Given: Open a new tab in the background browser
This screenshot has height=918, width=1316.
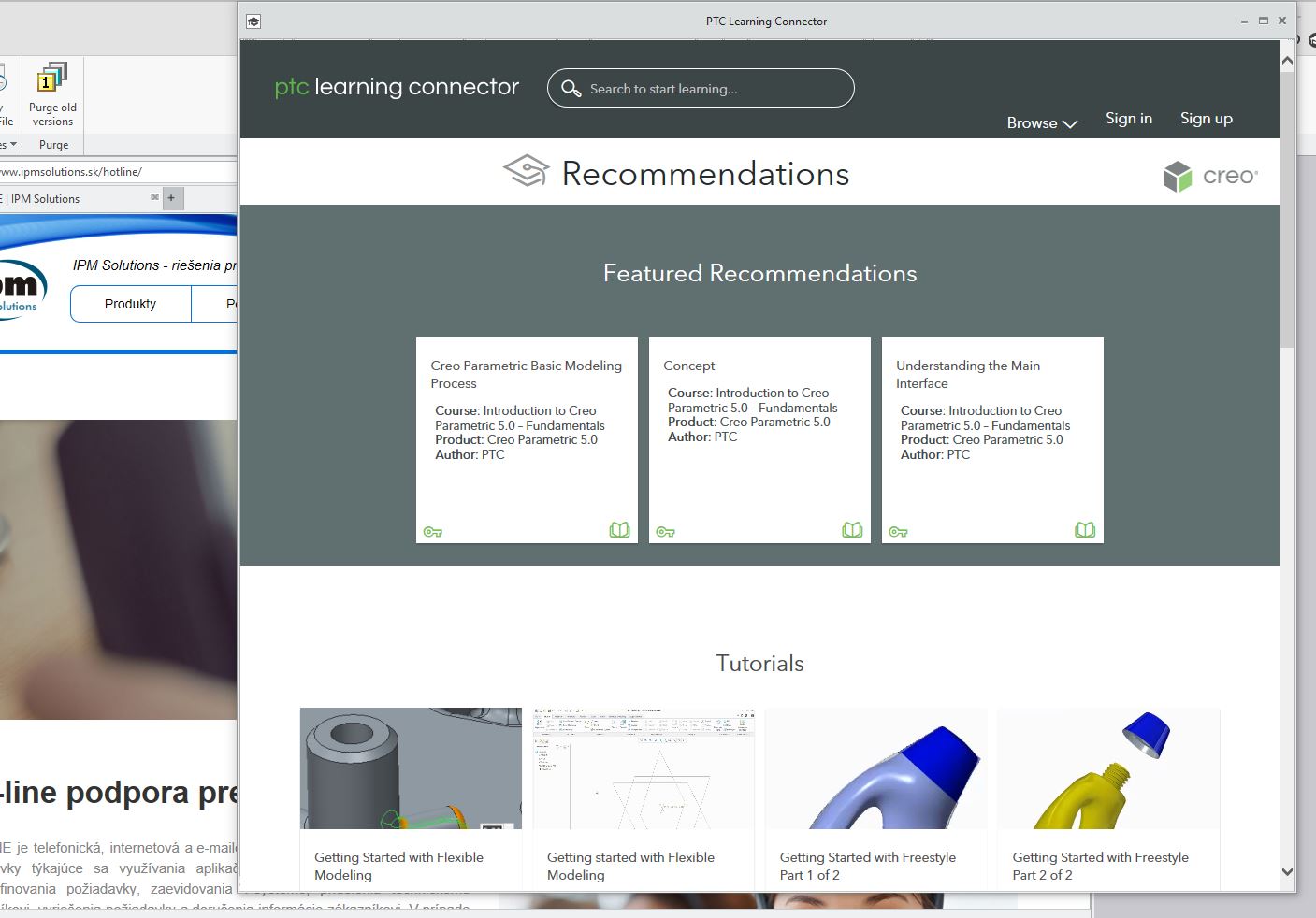Looking at the screenshot, I should [171, 198].
